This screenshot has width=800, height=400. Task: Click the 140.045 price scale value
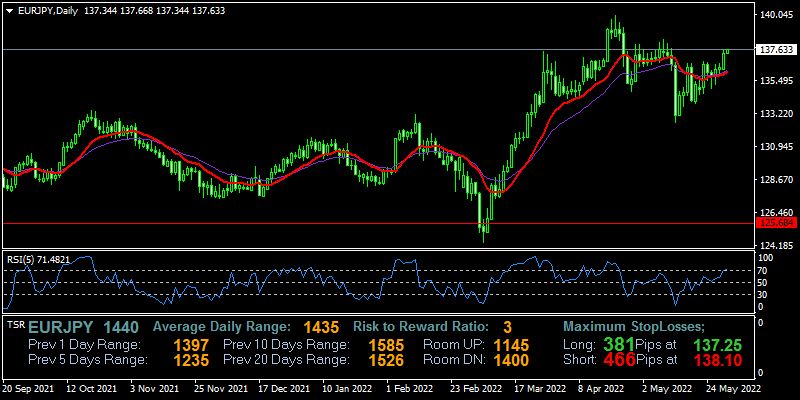pos(777,15)
